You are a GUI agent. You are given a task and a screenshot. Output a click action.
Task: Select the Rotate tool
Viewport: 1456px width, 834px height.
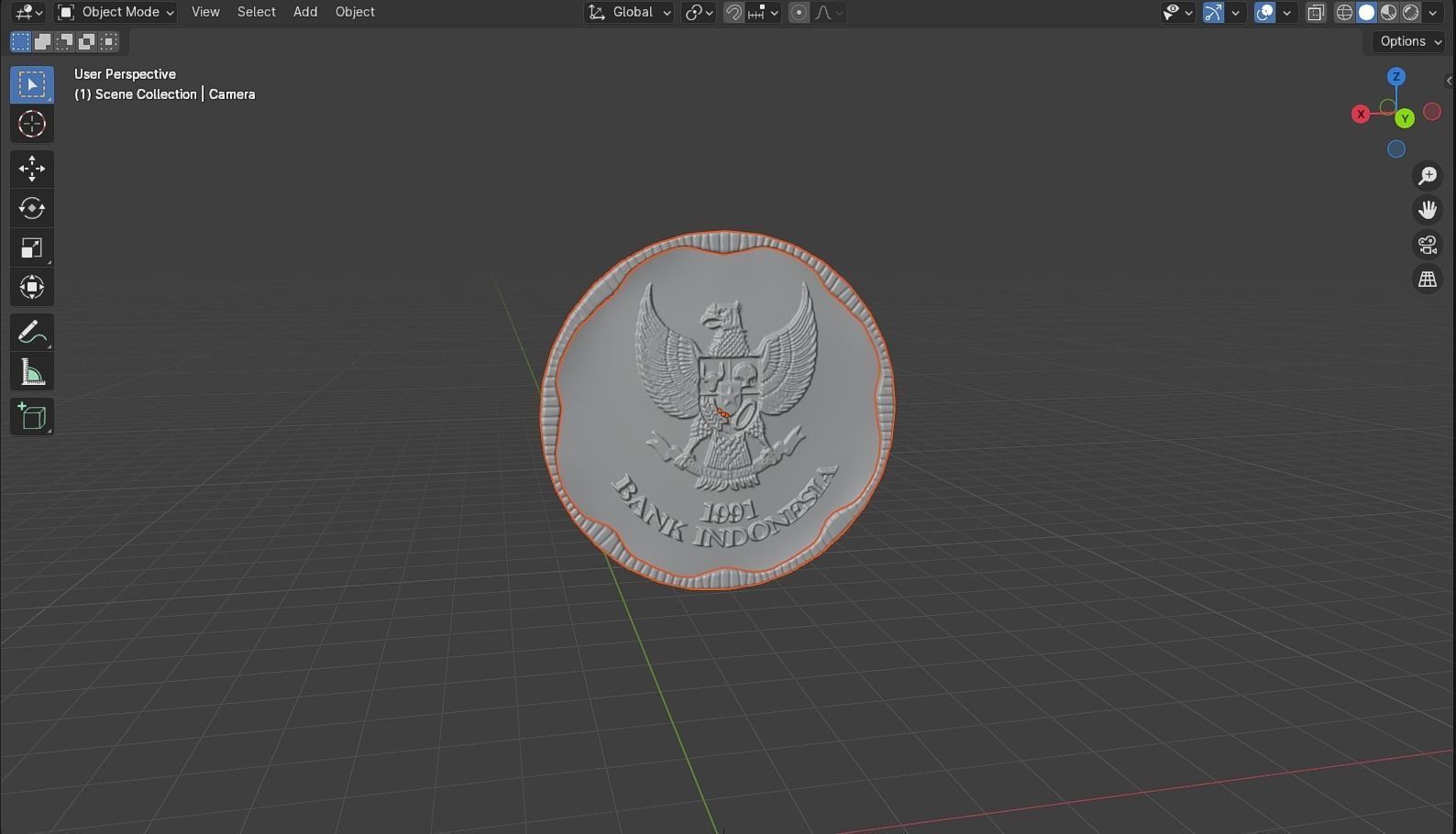pos(32,208)
